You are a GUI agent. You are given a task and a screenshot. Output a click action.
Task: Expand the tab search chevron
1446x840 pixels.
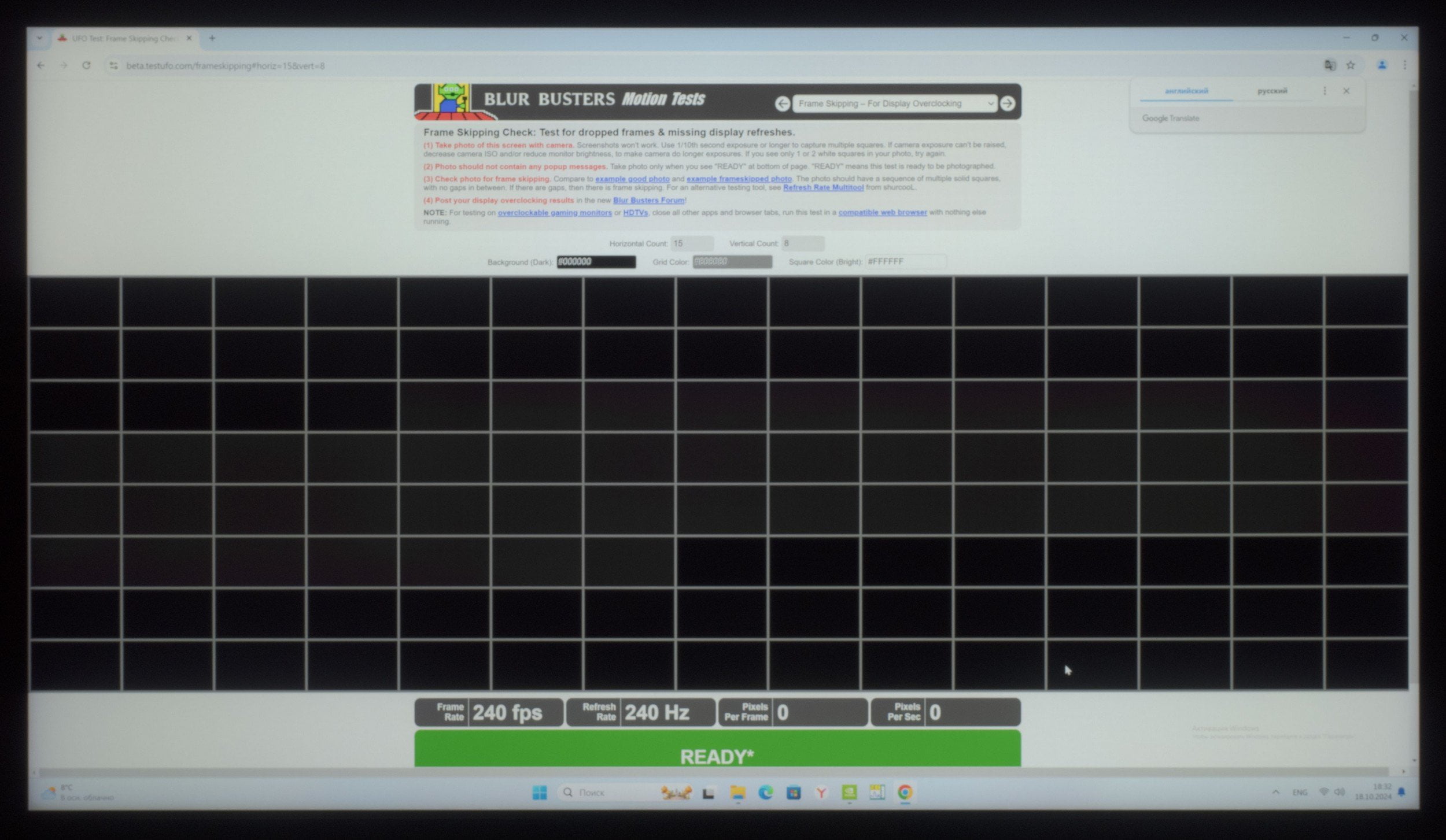point(39,38)
